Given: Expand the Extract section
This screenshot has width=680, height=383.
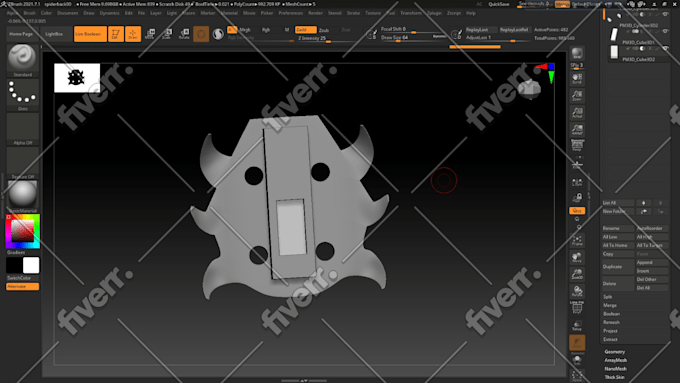Looking at the screenshot, I should pyautogui.click(x=610, y=339).
